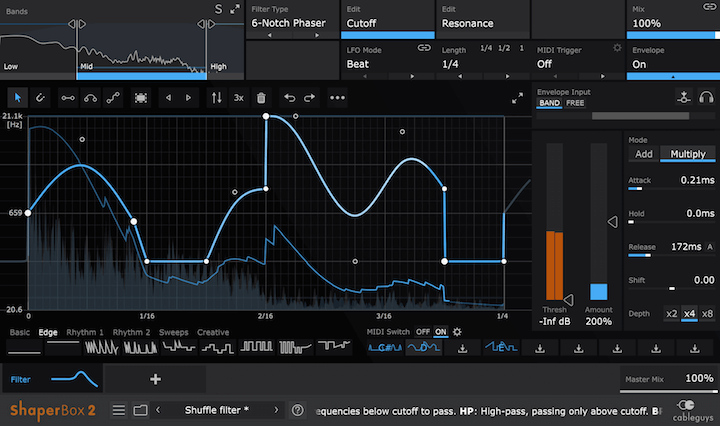Screen dimensions: 720x426
Task: Edit the Resonance parameter
Action: (483, 19)
